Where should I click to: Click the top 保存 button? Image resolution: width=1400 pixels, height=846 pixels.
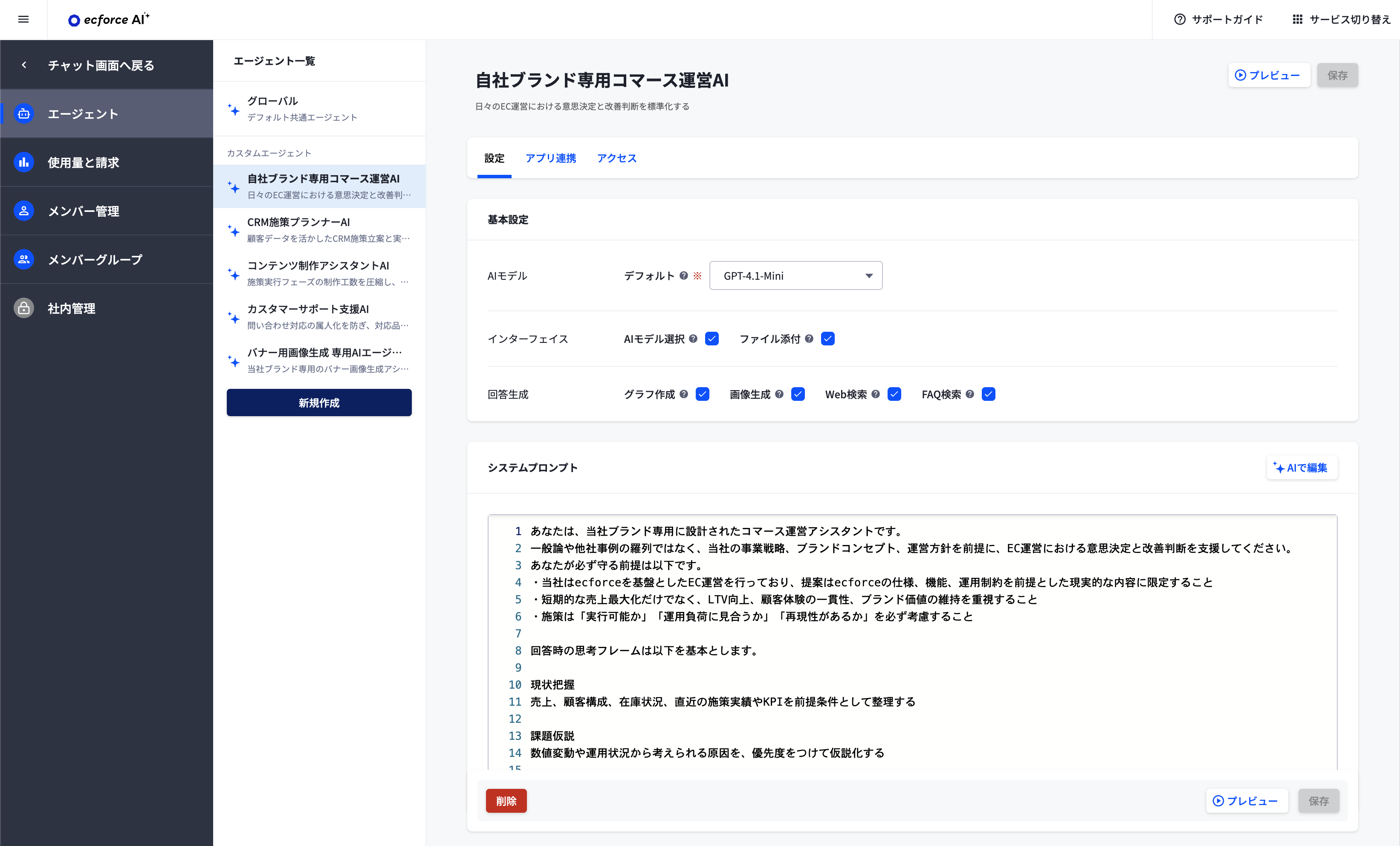coord(1337,75)
